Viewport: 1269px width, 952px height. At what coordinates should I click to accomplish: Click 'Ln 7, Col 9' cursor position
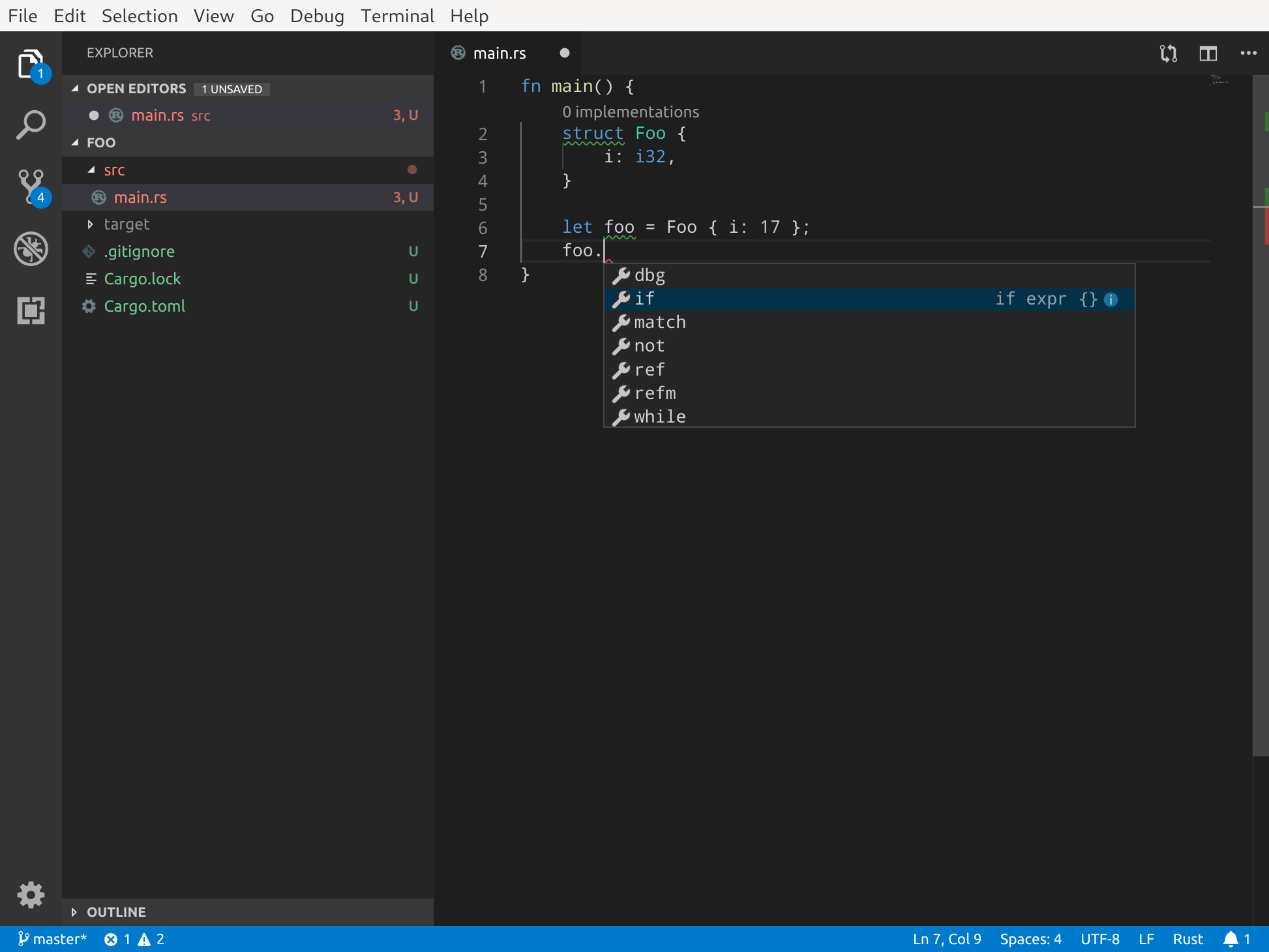[x=946, y=939]
